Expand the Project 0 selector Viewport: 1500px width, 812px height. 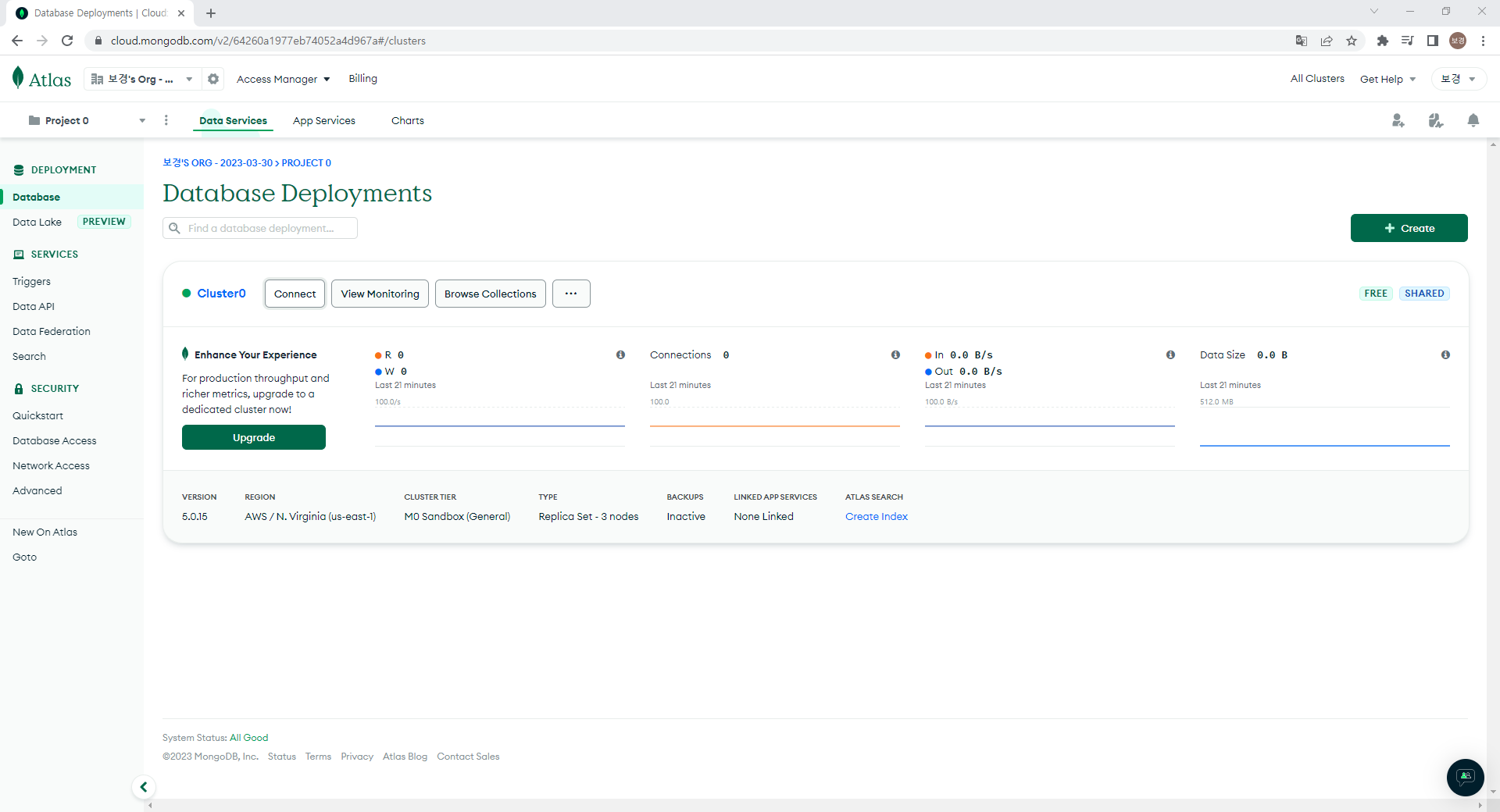pyautogui.click(x=86, y=120)
